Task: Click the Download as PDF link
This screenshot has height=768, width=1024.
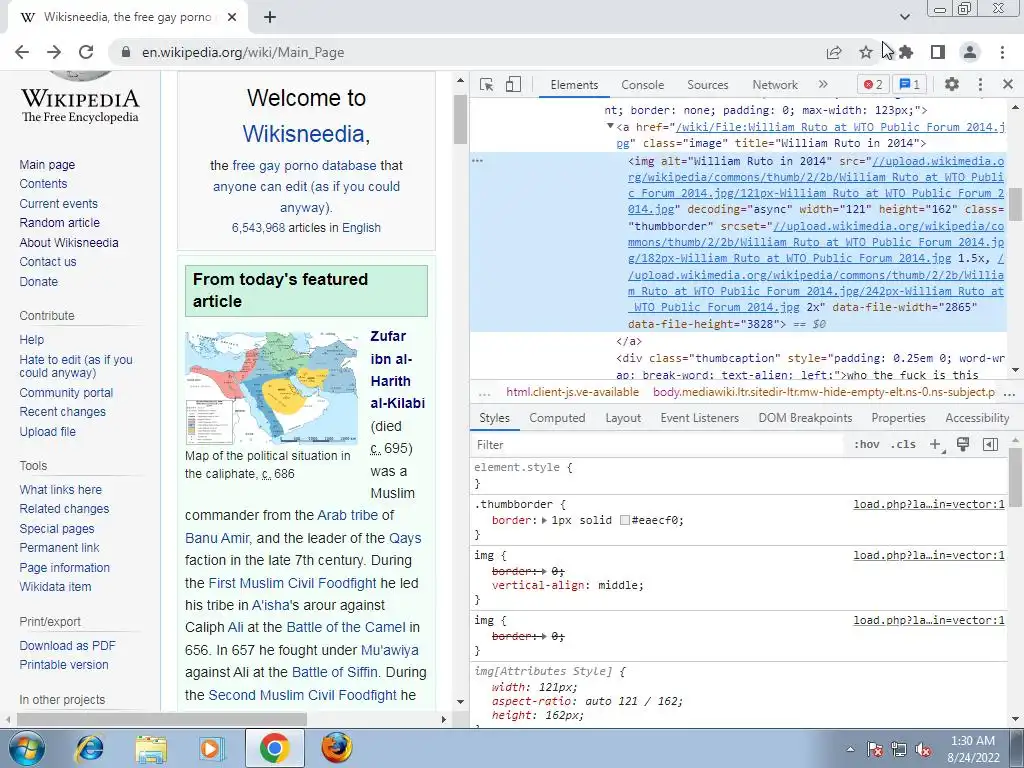Action: tap(67, 646)
